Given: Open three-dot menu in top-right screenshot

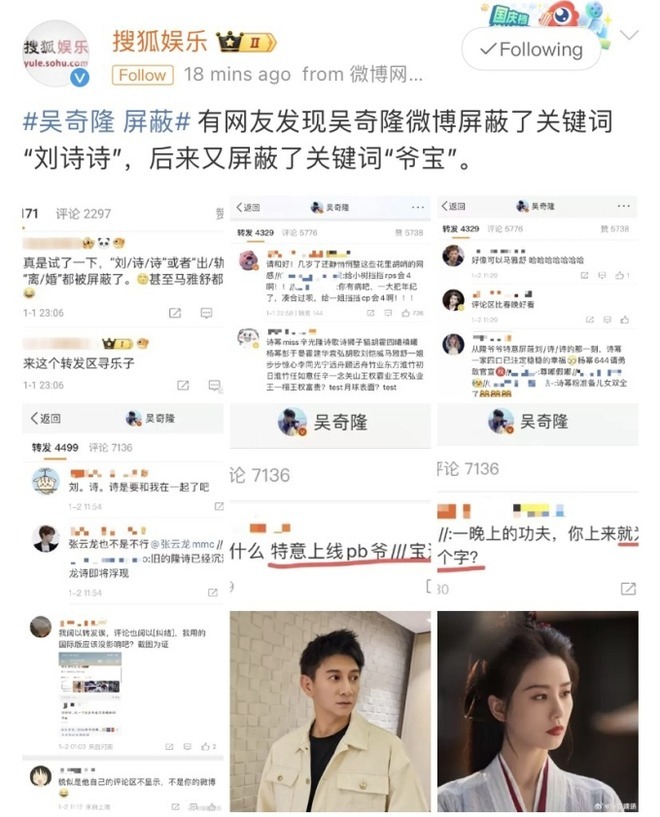Looking at the screenshot, I should (x=624, y=206).
